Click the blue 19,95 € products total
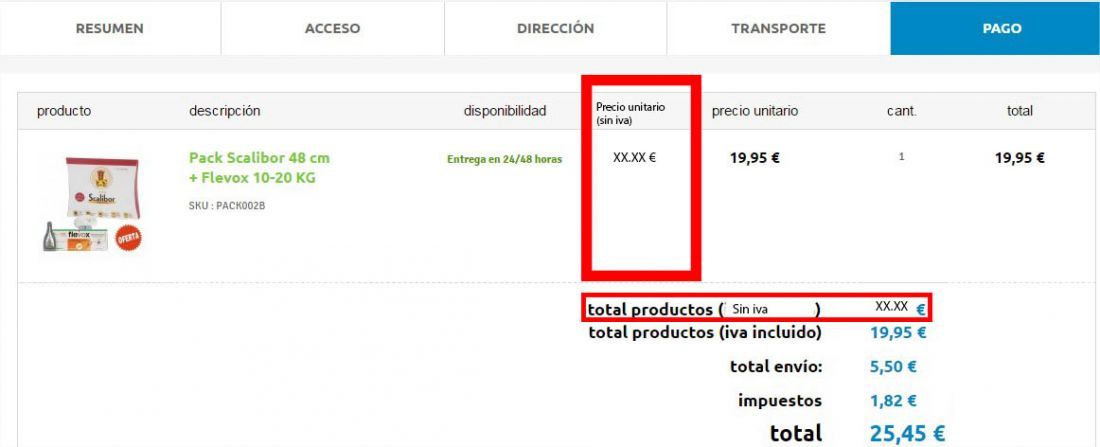 click(898, 333)
